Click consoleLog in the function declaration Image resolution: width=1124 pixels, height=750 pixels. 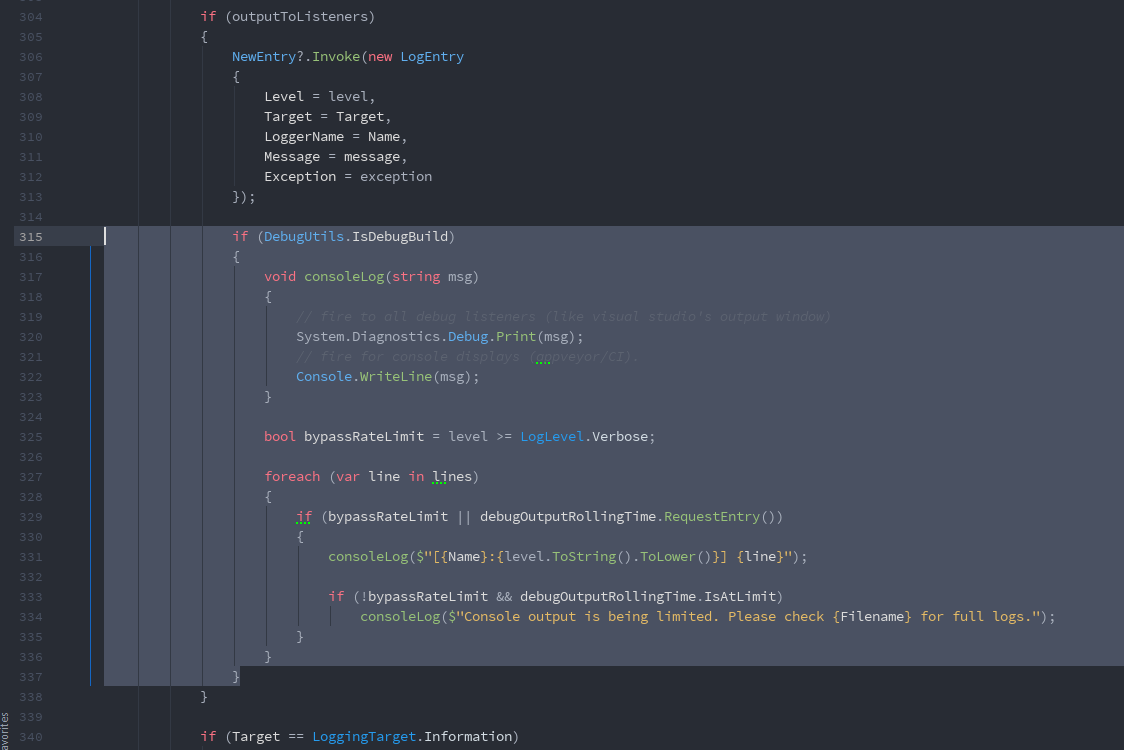344,277
